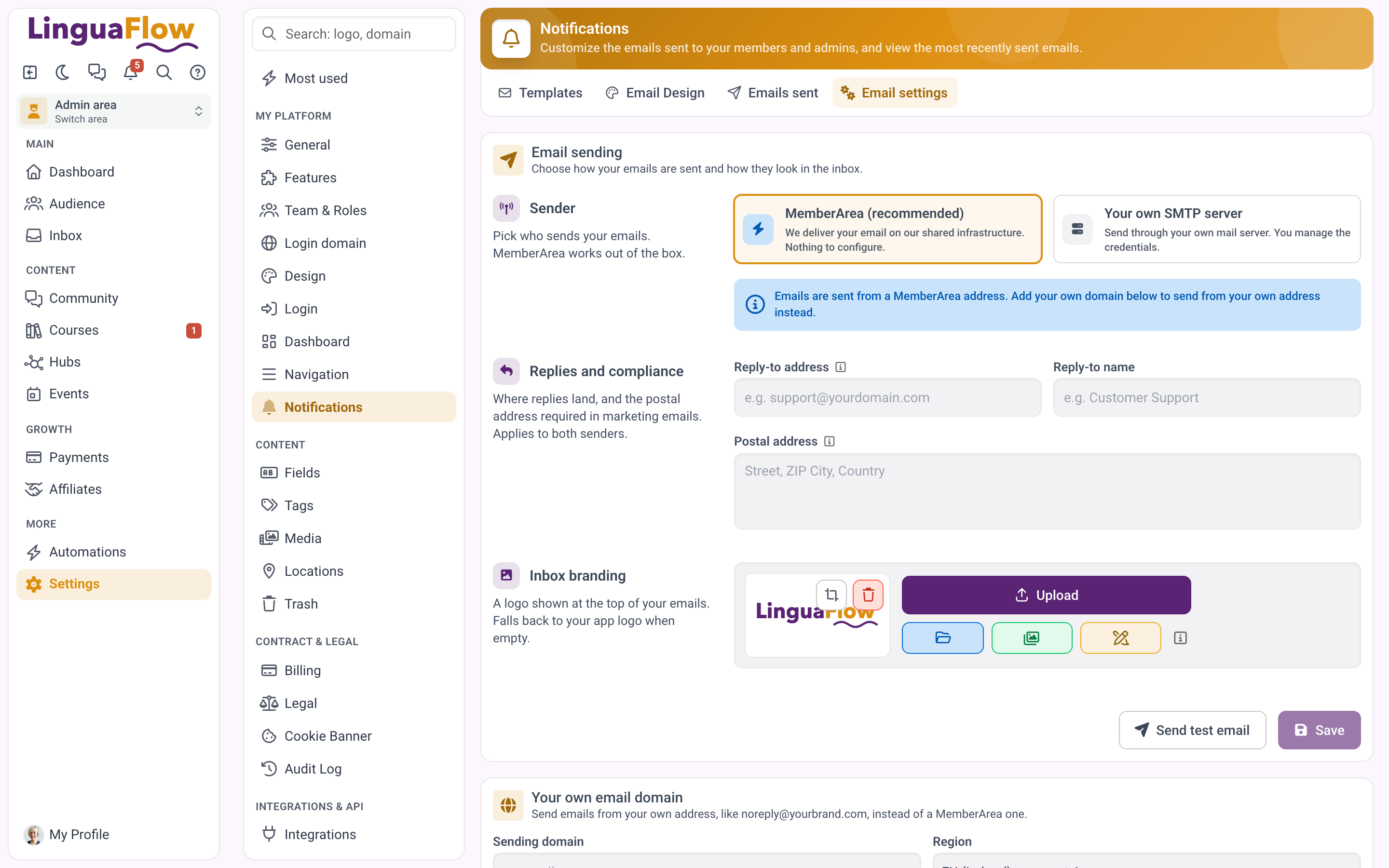Save the email settings
Screen dimensions: 1389x868
click(1319, 730)
